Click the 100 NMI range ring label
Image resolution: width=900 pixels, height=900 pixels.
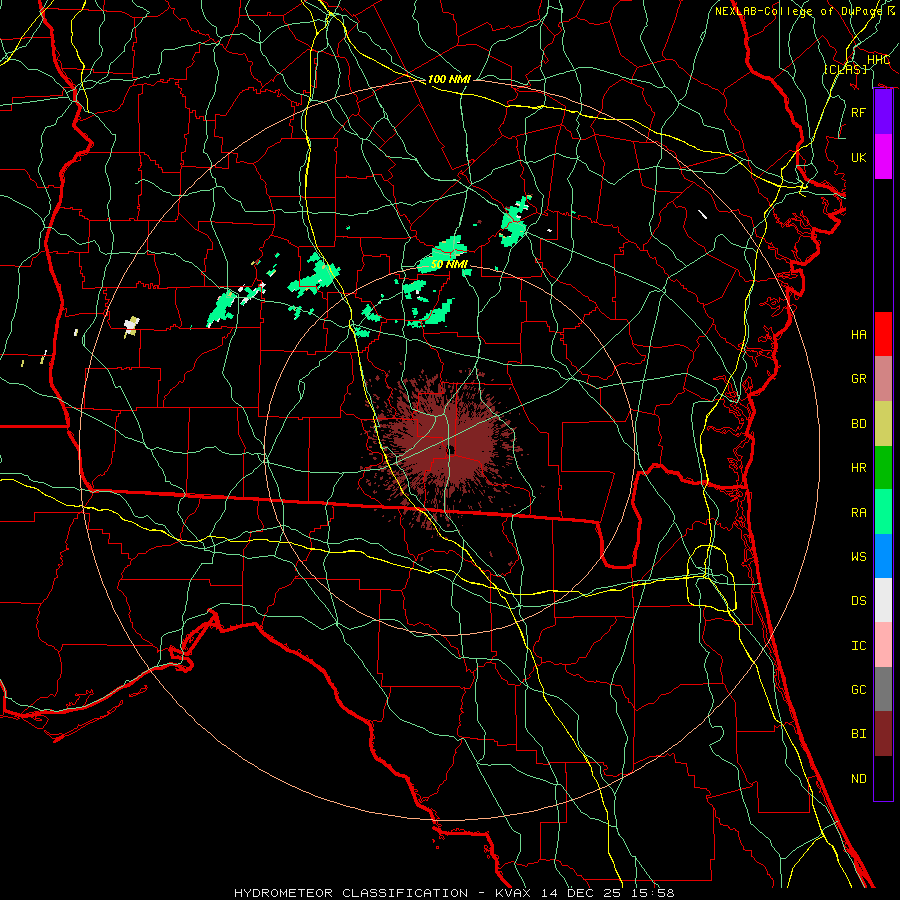449,79
